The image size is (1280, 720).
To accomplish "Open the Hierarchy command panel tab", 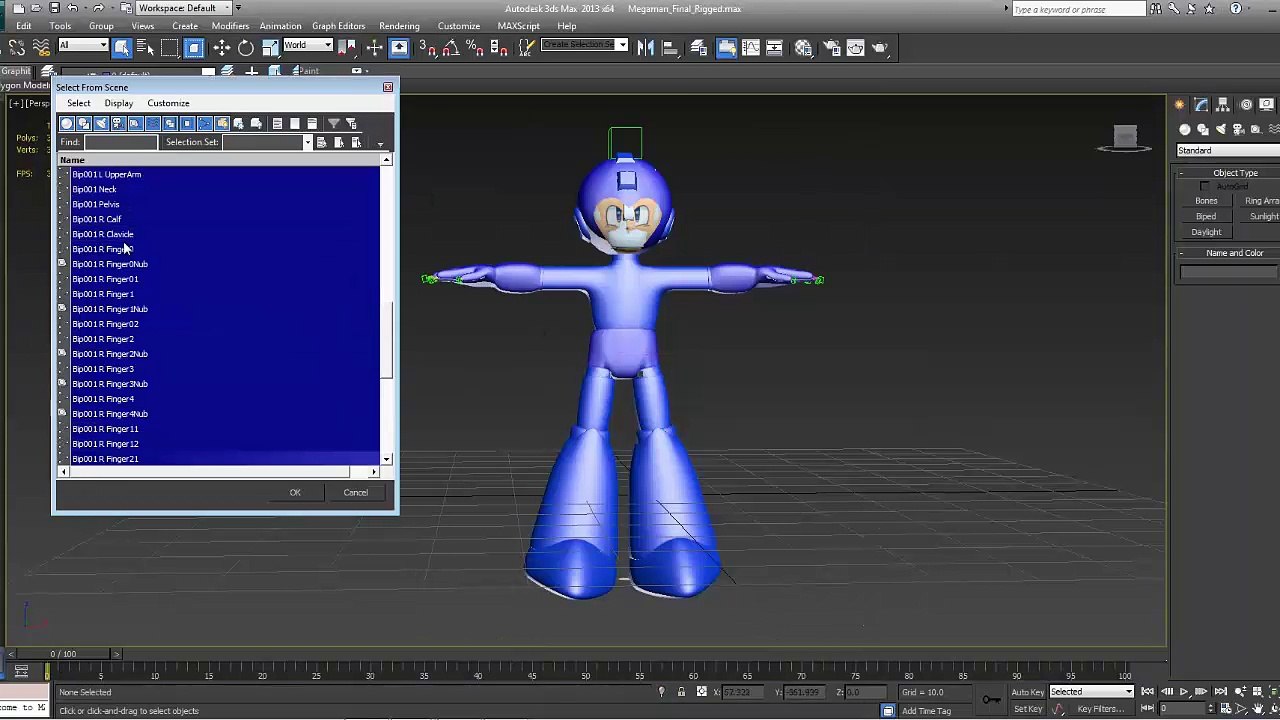I will [1224, 104].
